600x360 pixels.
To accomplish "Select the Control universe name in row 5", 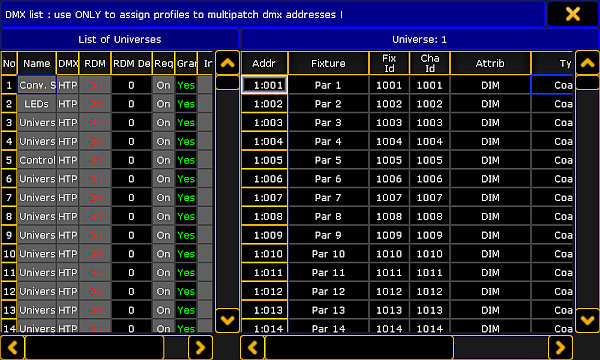I will (x=37, y=160).
